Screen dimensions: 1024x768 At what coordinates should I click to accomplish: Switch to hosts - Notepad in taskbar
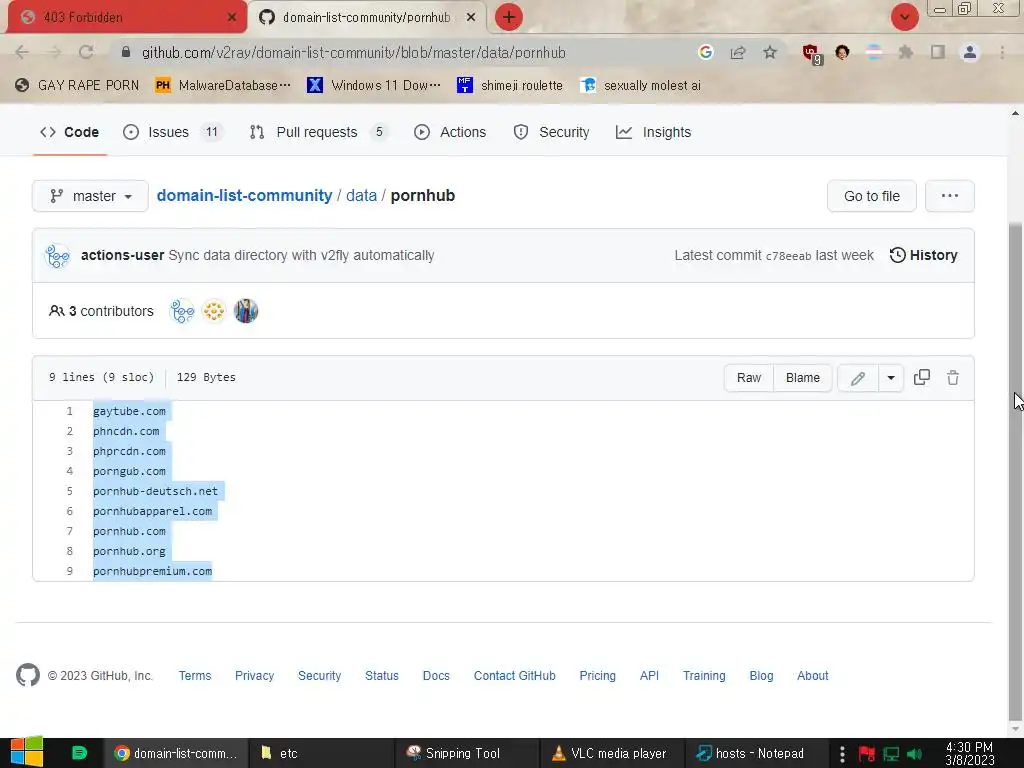tap(756, 753)
